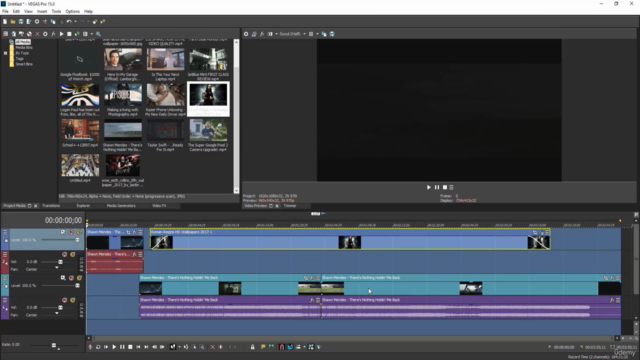Screen dimensions: 640x360
Task: Click Track Motion icon on first video track
Action: [63, 232]
